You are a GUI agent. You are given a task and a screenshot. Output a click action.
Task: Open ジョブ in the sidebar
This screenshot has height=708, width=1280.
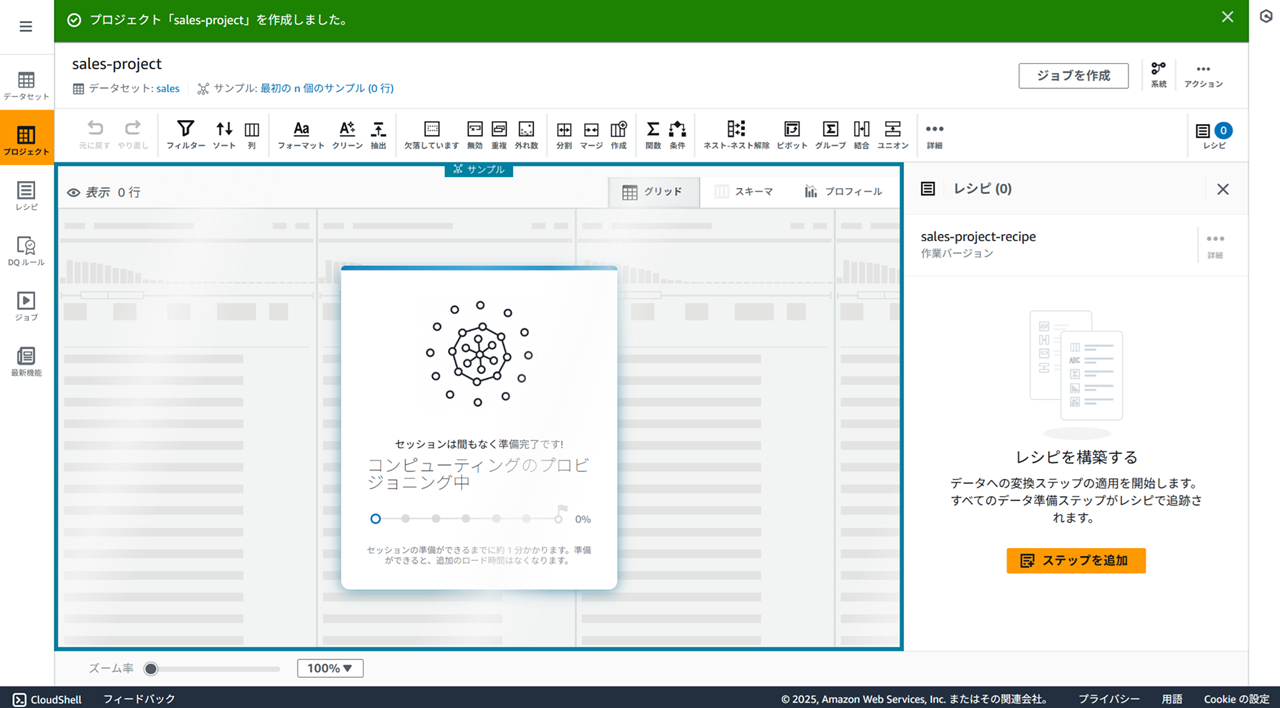click(26, 306)
